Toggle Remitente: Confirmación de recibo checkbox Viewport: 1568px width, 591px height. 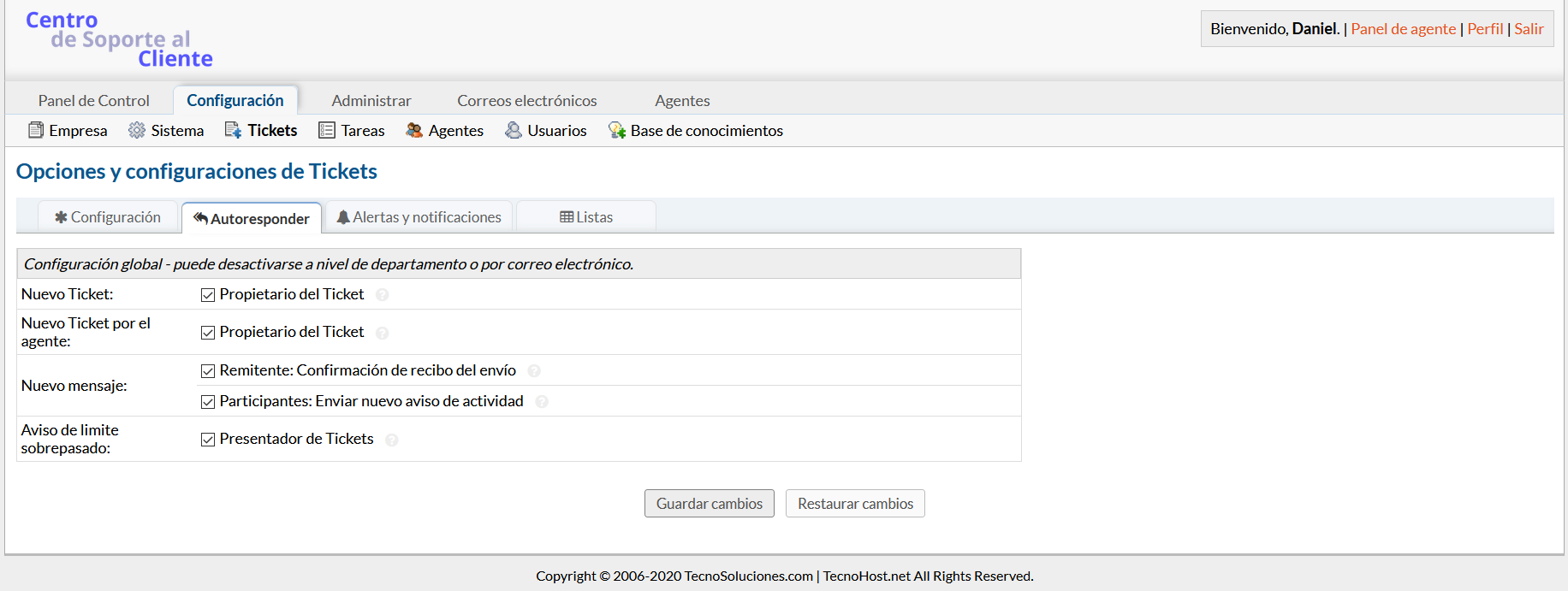(x=208, y=371)
